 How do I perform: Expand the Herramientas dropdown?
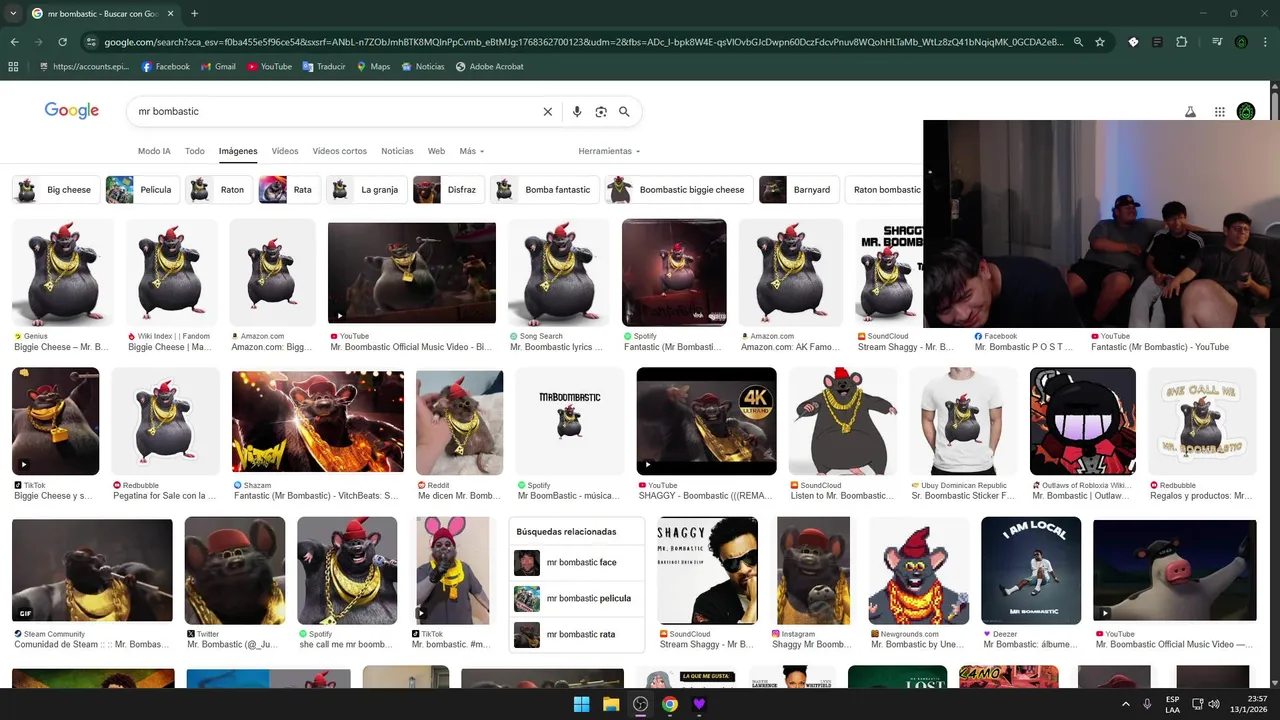pyautogui.click(x=609, y=151)
